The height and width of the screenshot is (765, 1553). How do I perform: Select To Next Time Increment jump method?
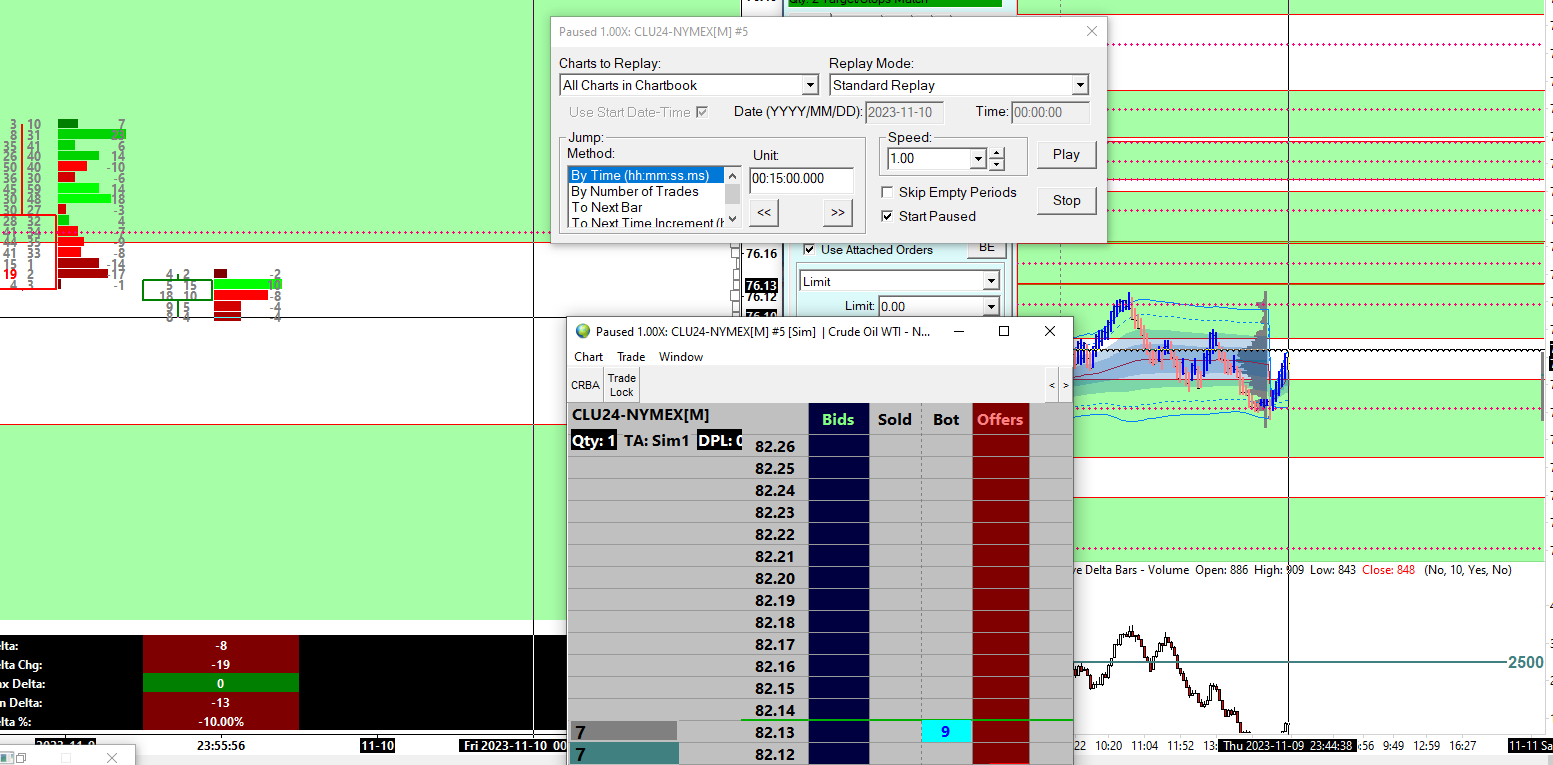pos(646,222)
